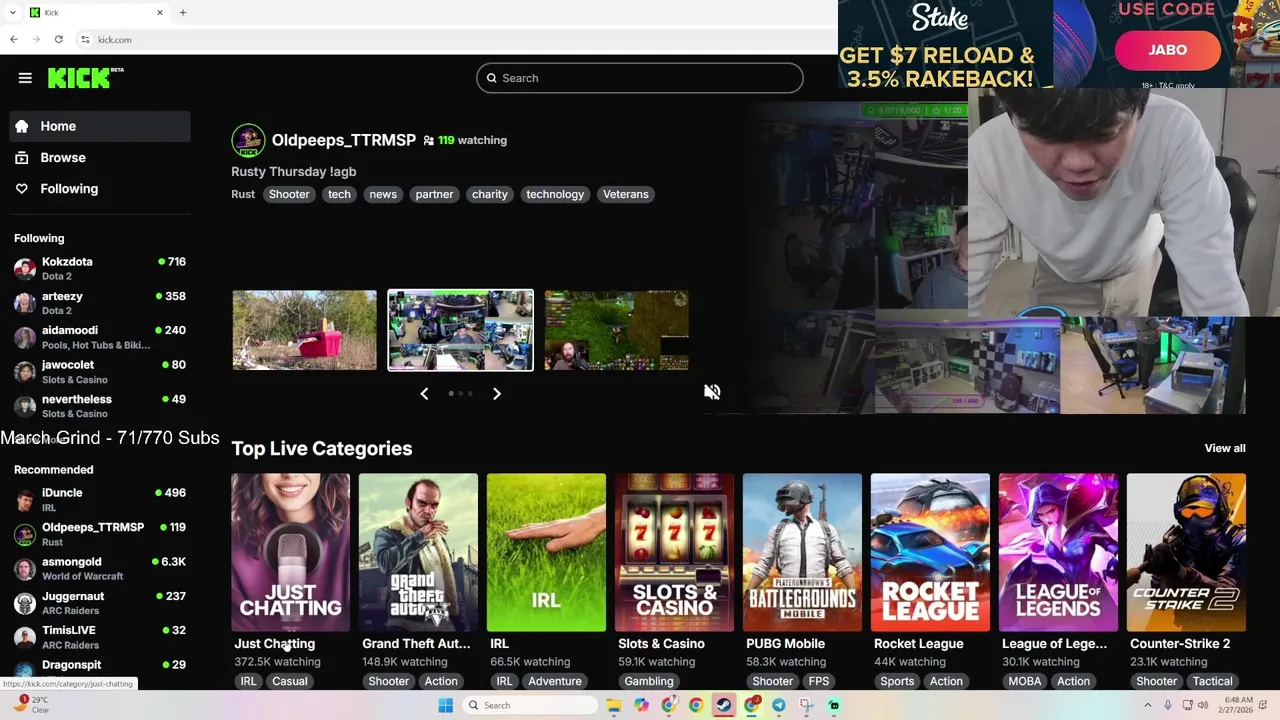Image resolution: width=1280 pixels, height=720 pixels.
Task: Click the news tag under featured stream
Action: coord(383,194)
